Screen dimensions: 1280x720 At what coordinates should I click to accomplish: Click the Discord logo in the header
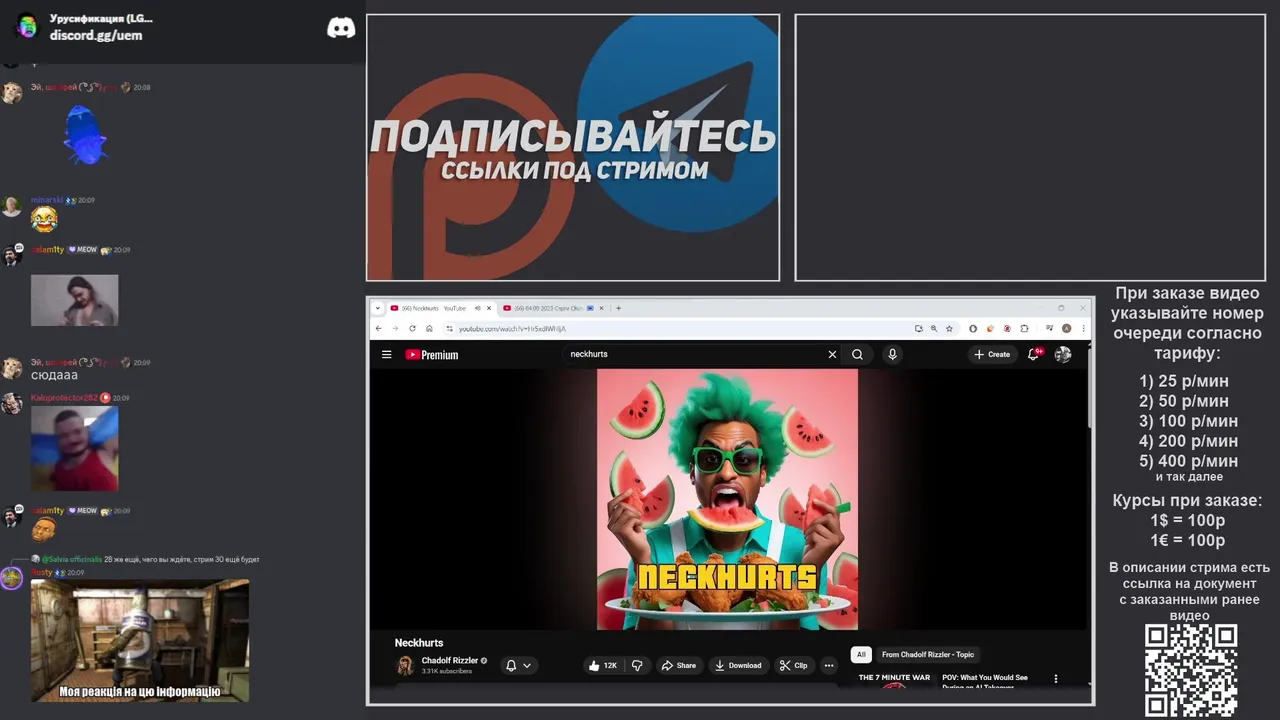tap(341, 28)
